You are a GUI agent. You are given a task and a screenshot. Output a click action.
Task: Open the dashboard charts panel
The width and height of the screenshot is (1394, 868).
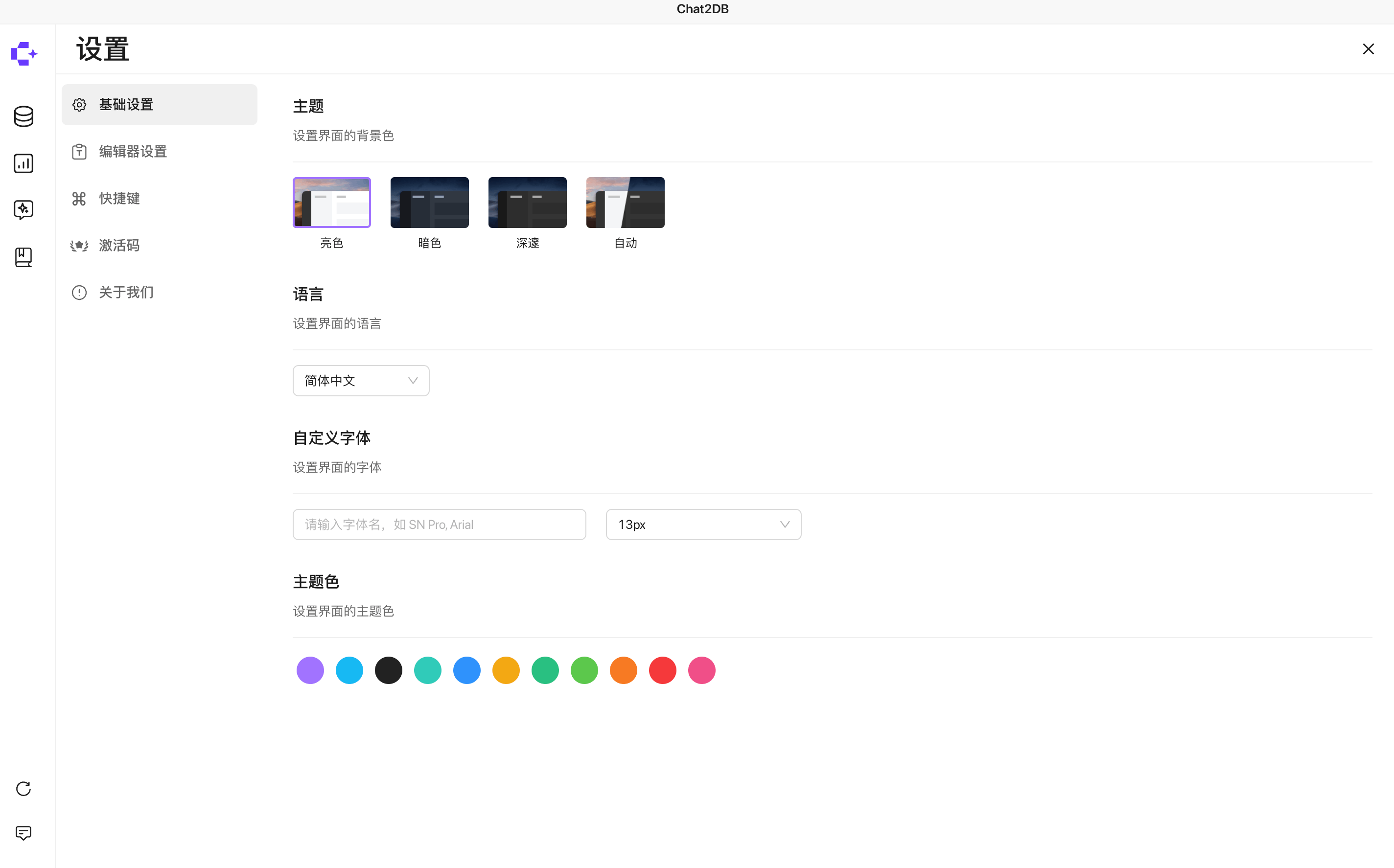[23, 163]
